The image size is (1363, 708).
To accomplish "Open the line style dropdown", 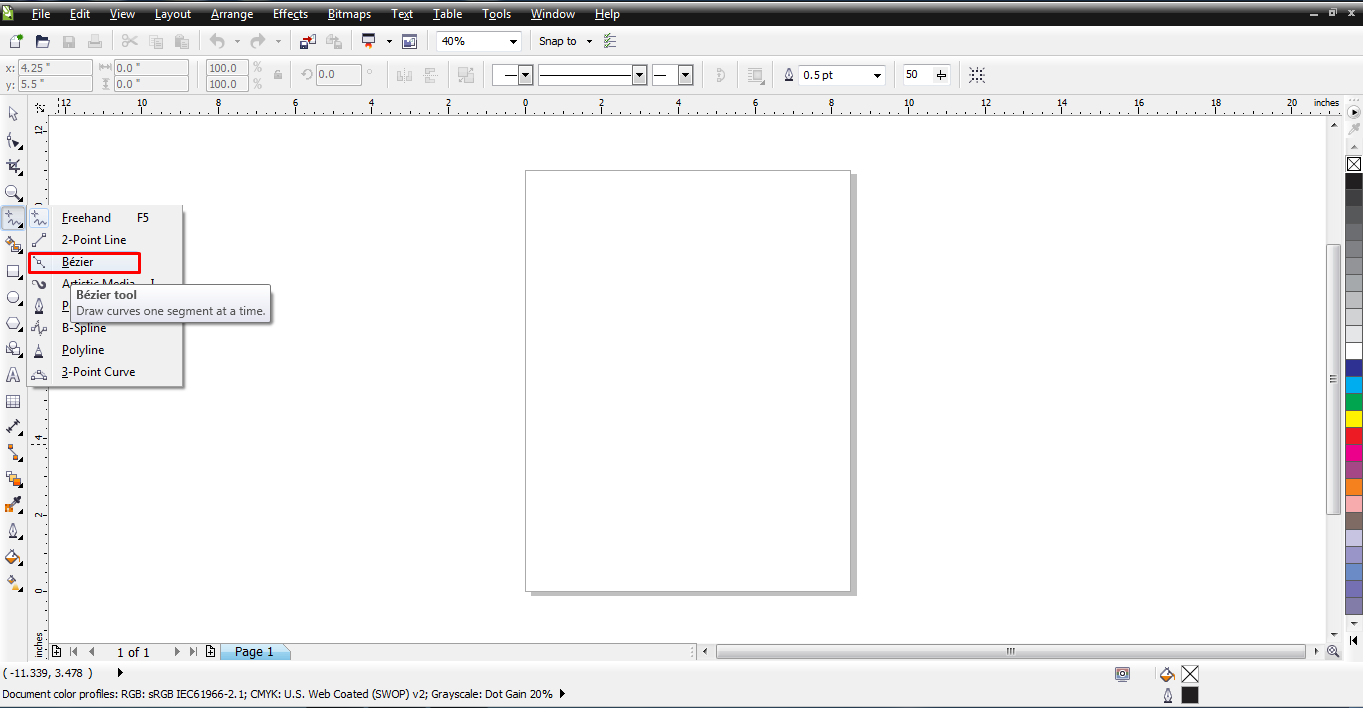I will pos(640,75).
